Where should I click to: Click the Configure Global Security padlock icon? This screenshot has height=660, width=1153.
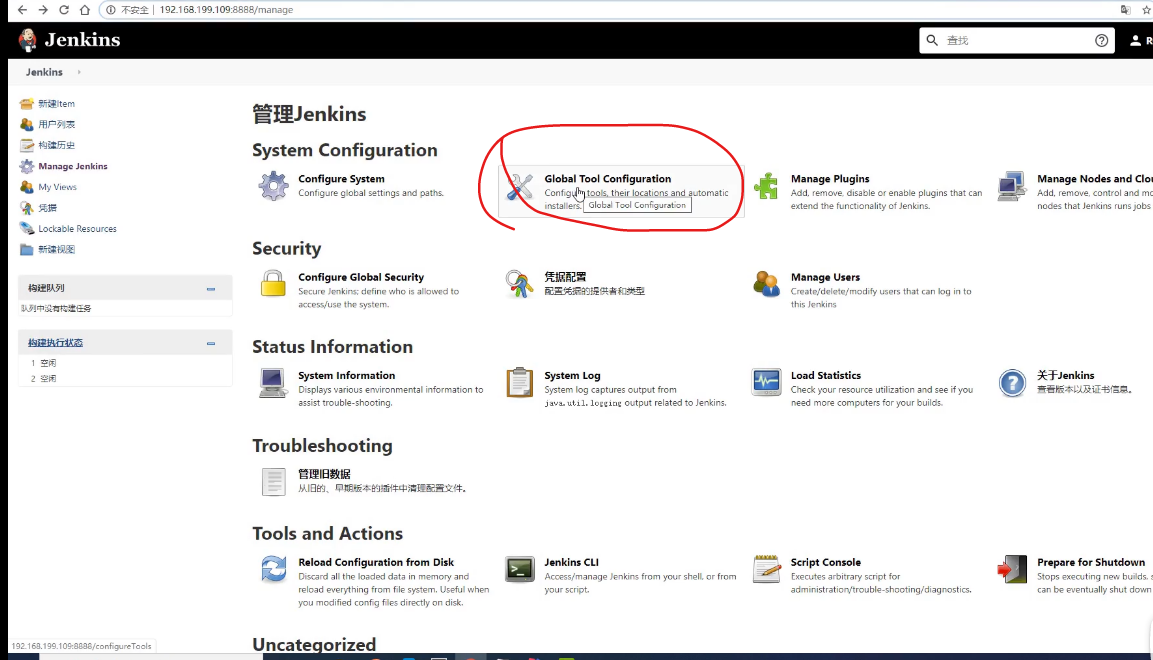pos(273,284)
